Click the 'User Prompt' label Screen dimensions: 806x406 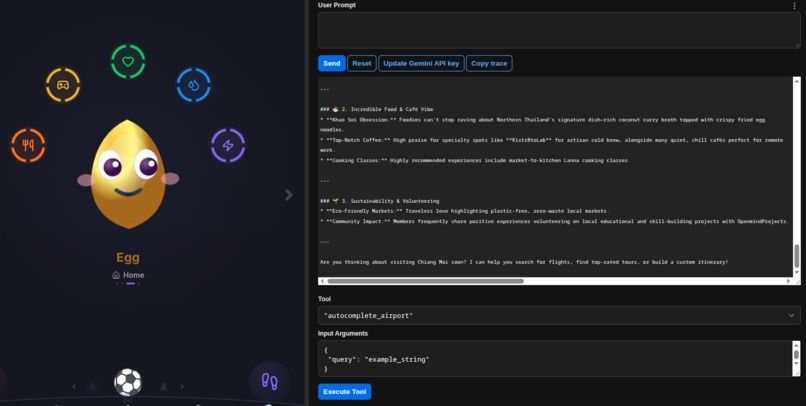click(x=337, y=5)
